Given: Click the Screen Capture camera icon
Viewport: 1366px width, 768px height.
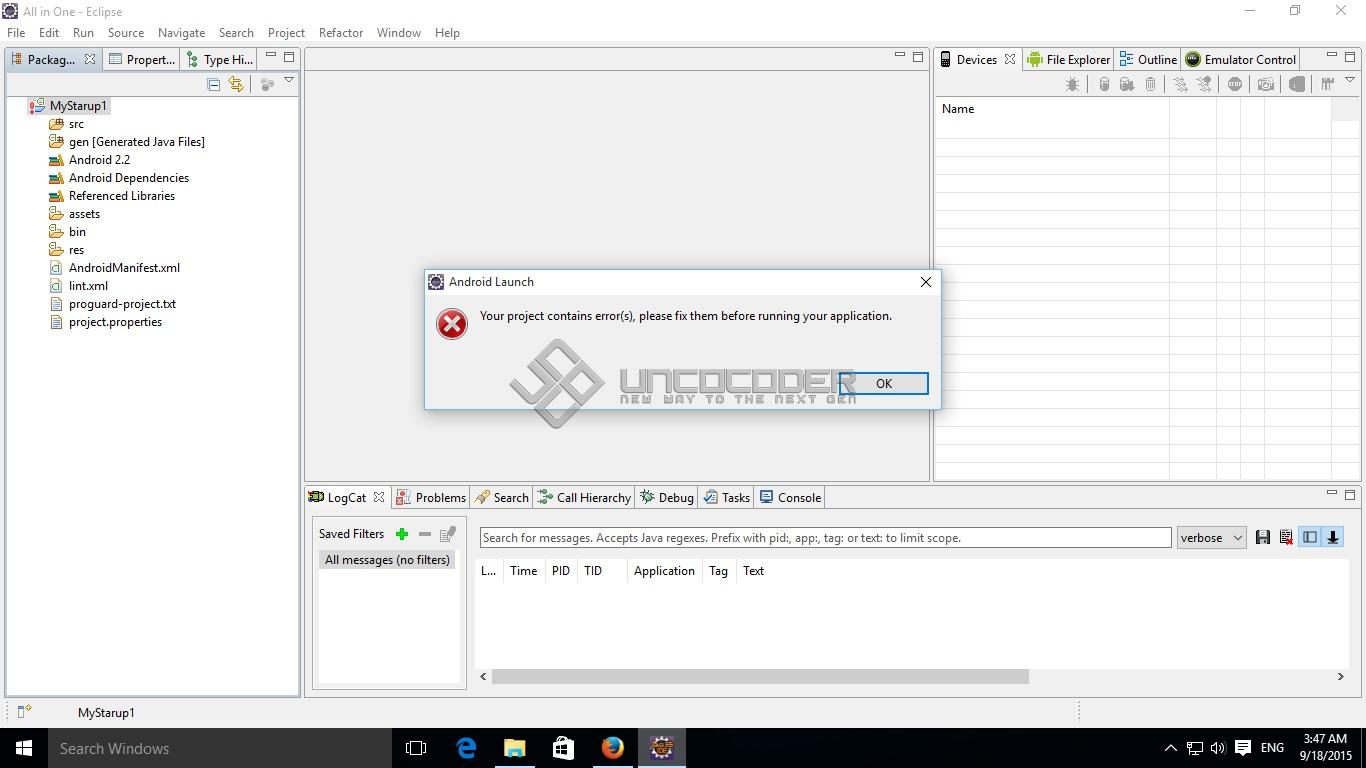Looking at the screenshot, I should (1266, 85).
